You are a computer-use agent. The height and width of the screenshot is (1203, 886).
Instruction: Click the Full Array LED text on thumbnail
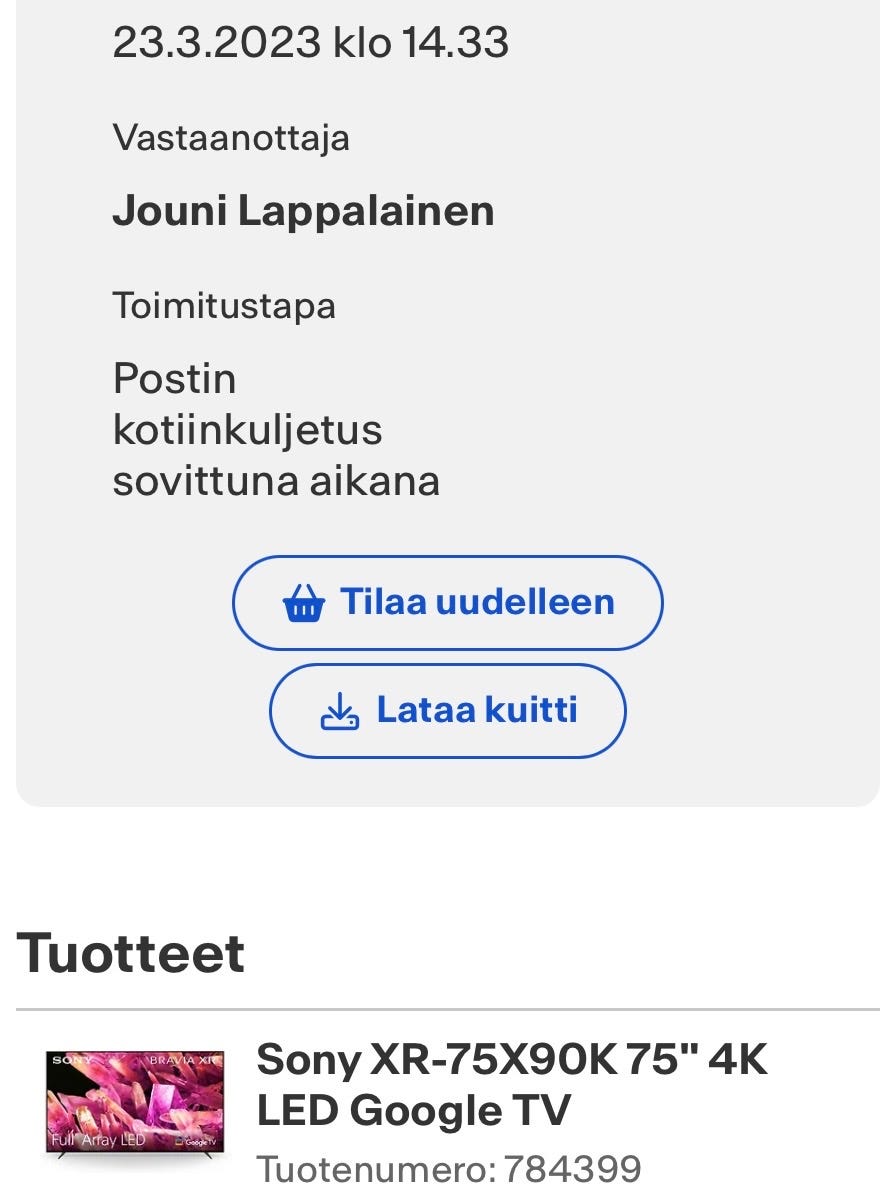tap(97, 1139)
